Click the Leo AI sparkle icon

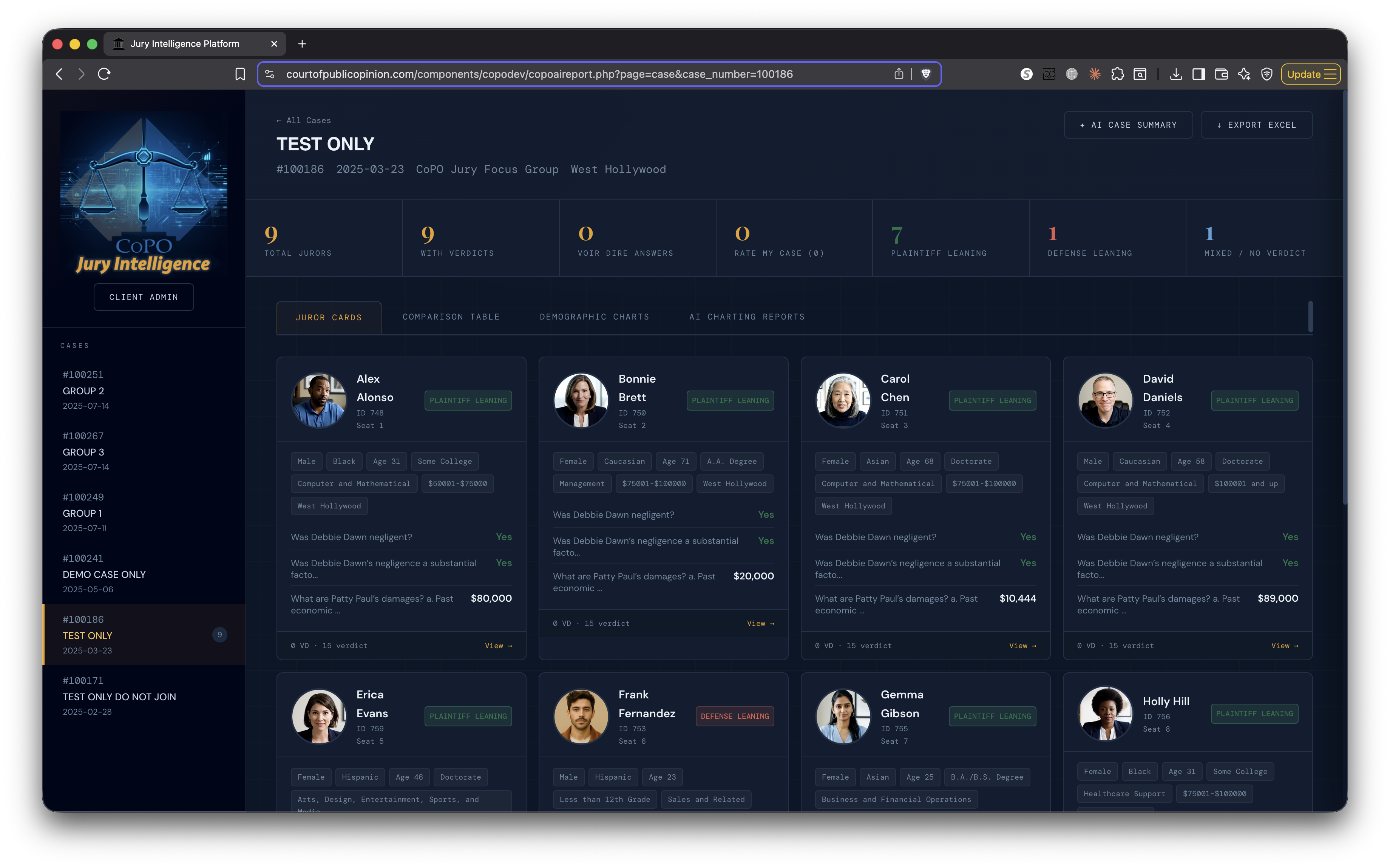[x=1244, y=74]
